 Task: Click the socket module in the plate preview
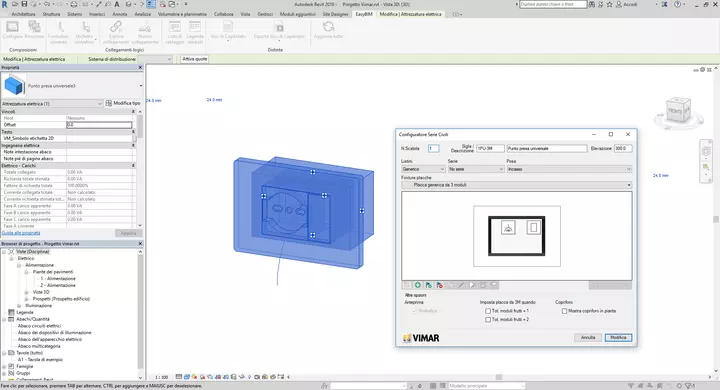click(x=508, y=227)
